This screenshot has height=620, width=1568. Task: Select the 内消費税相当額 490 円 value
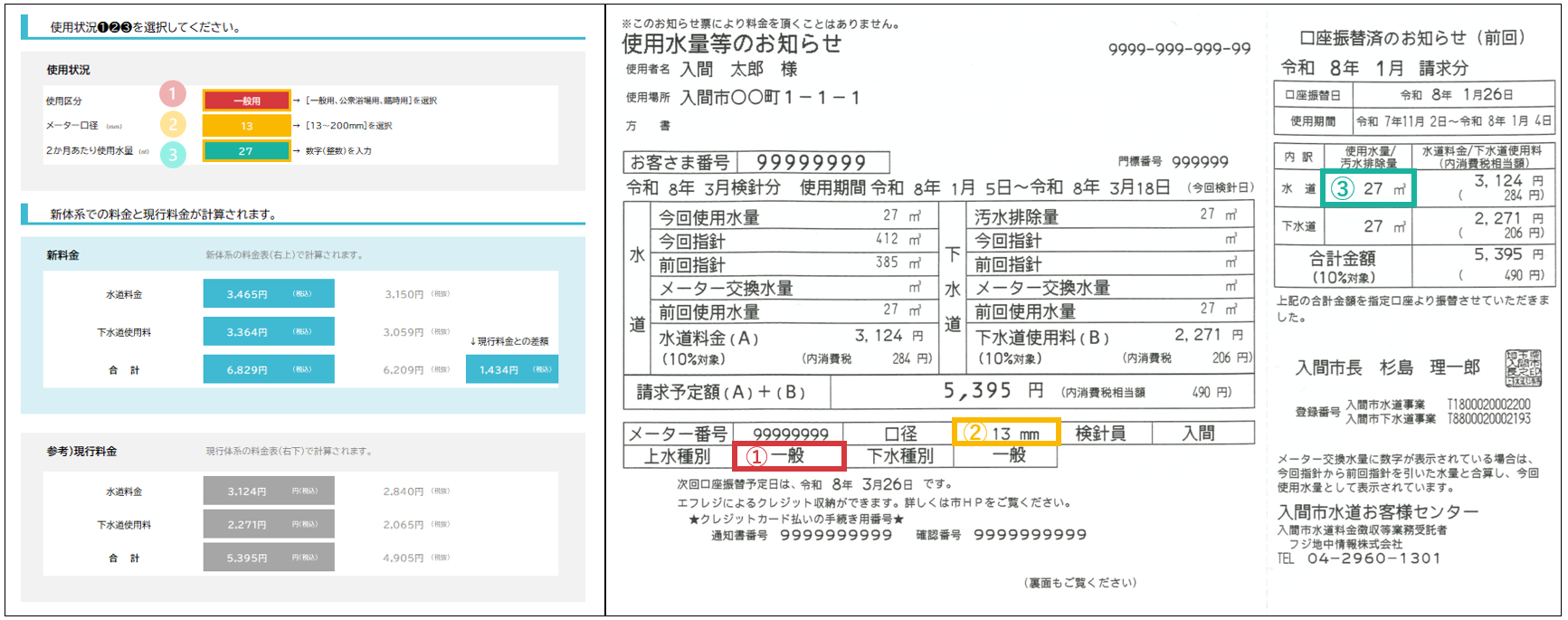coord(1211,392)
